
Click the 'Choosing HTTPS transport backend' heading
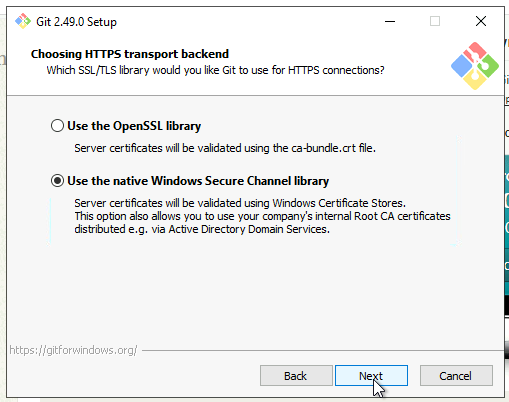130,54
